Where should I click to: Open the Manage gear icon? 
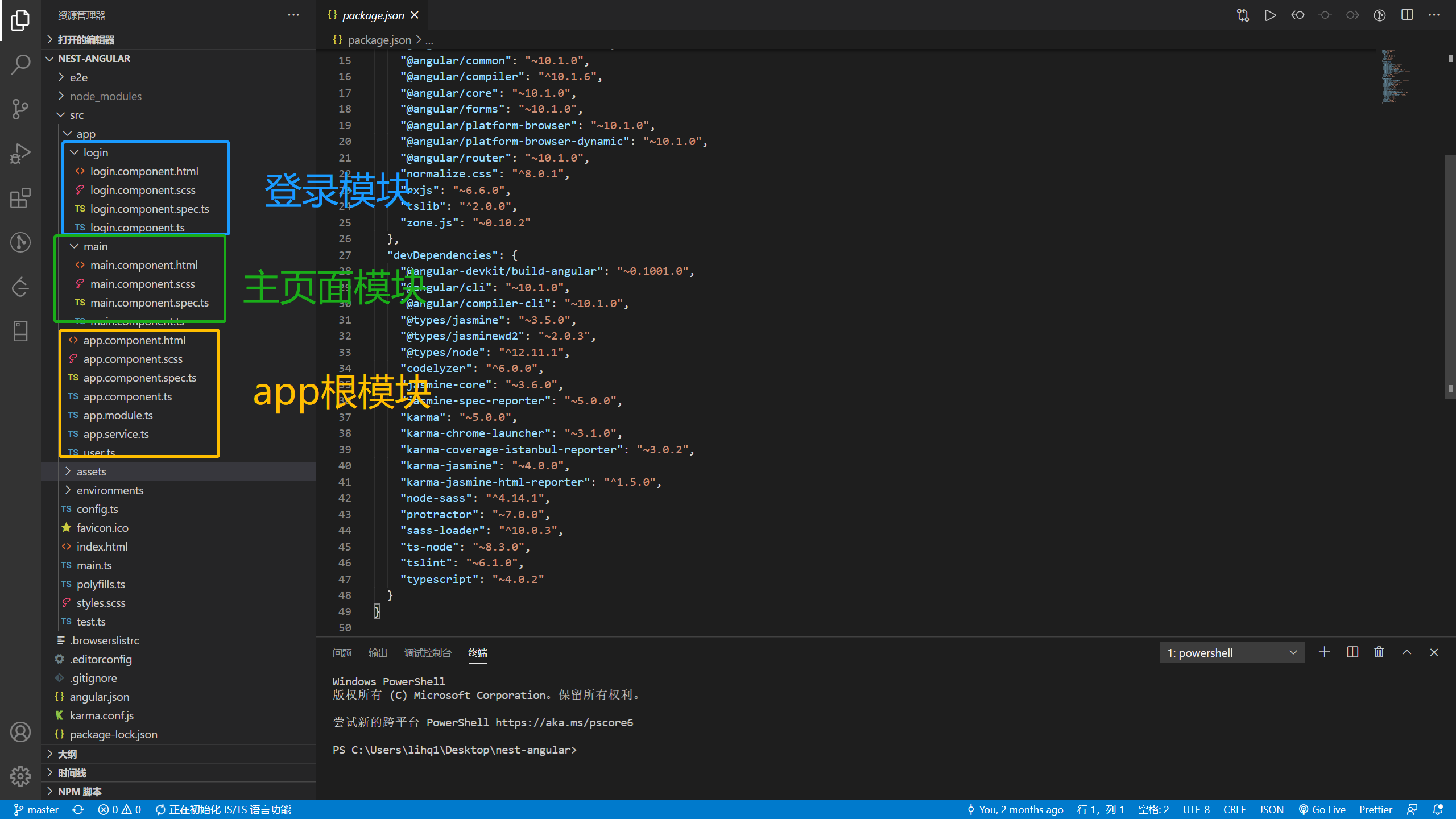(20, 776)
